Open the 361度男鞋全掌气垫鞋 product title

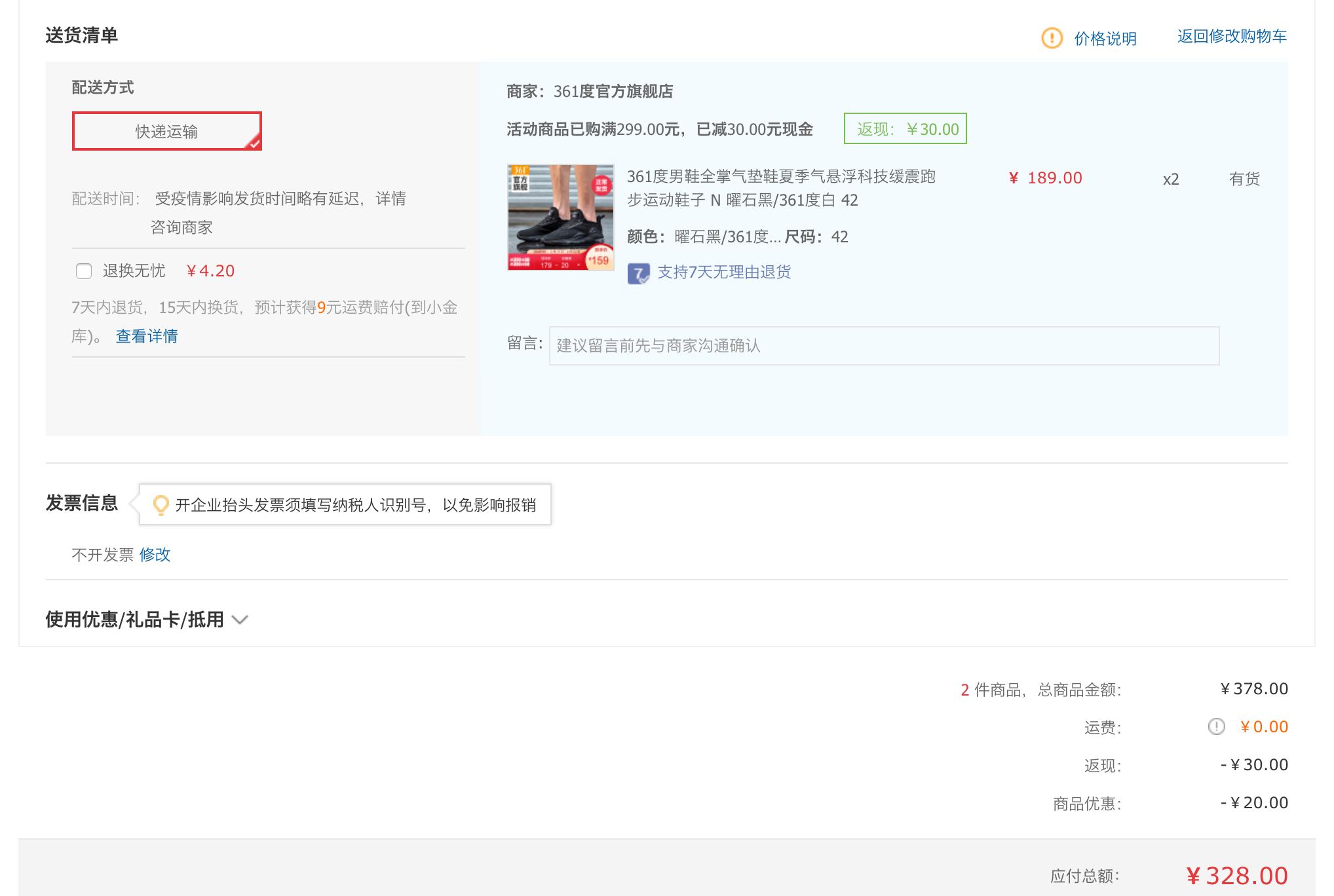[x=781, y=188]
